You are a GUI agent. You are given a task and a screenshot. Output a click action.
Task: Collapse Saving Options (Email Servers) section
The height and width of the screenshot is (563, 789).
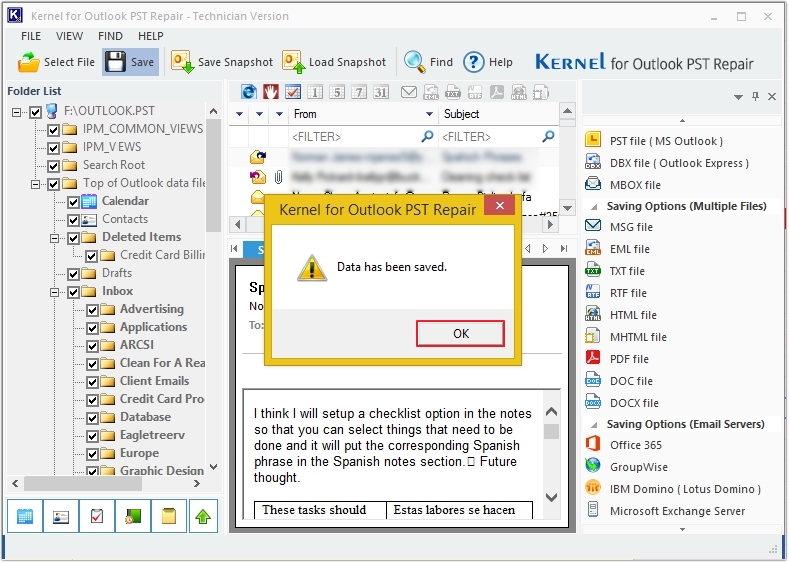tap(594, 425)
